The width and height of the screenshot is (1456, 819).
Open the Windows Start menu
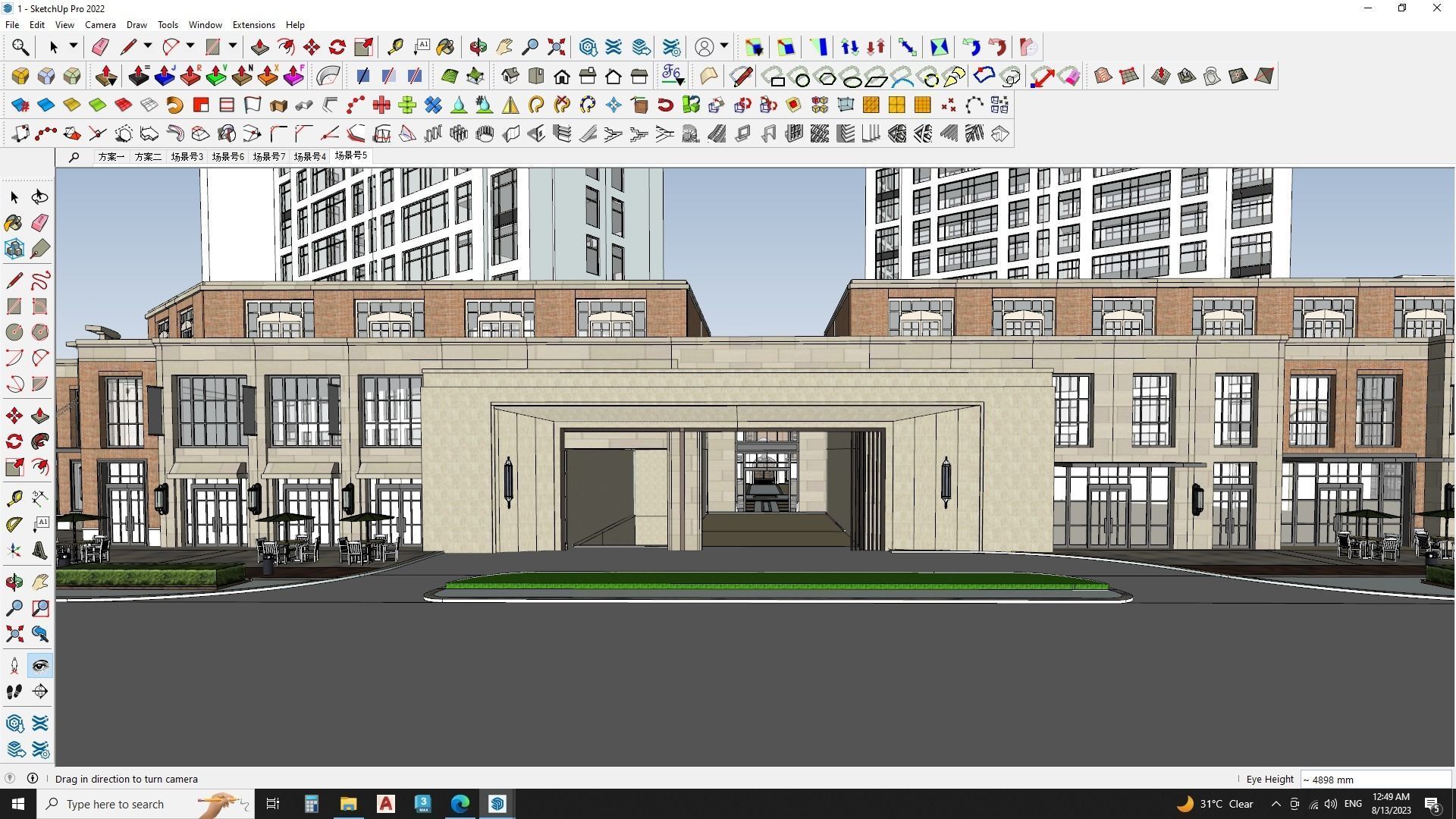tap(18, 804)
